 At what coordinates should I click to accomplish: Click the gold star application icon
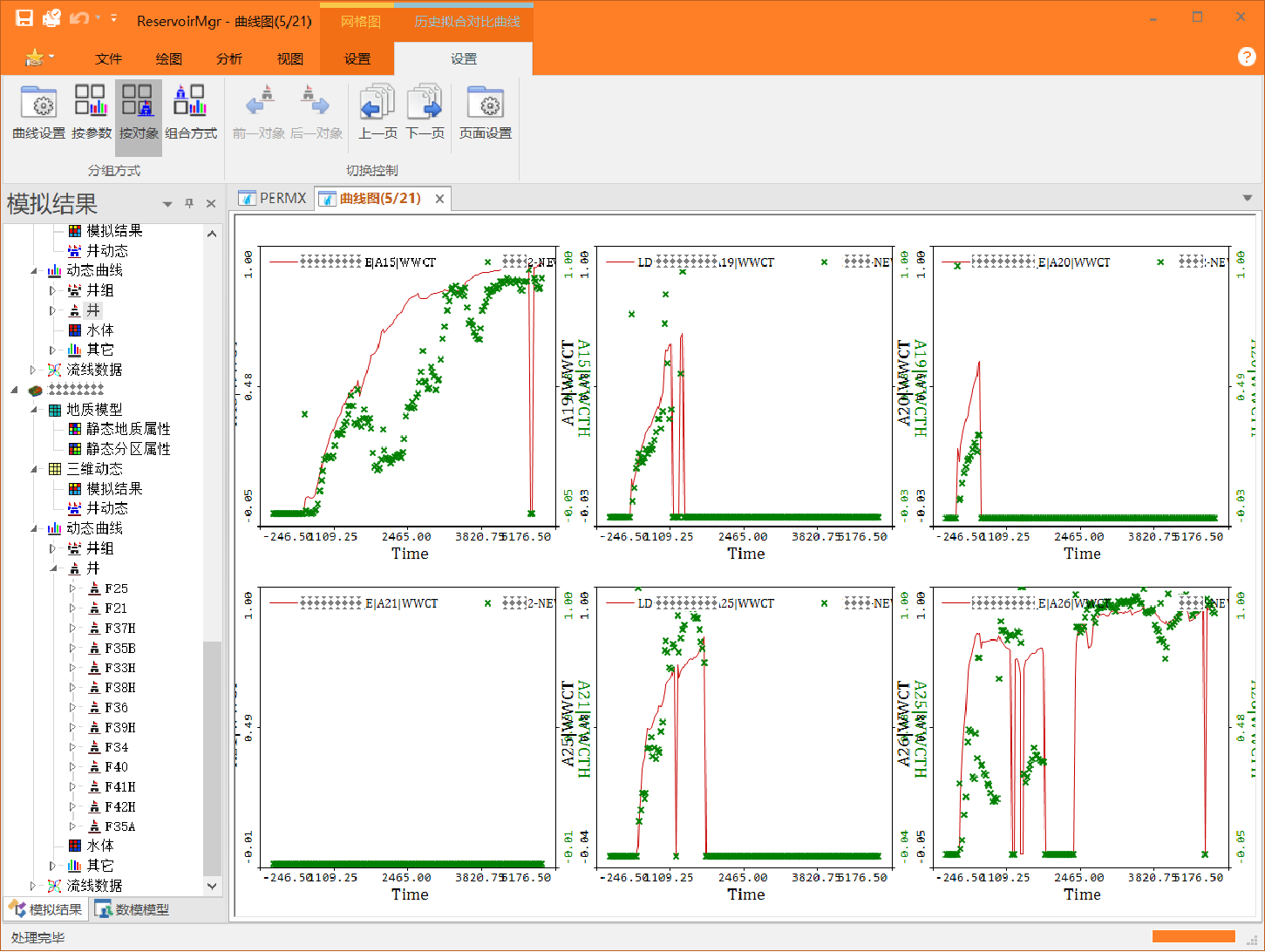tap(35, 58)
